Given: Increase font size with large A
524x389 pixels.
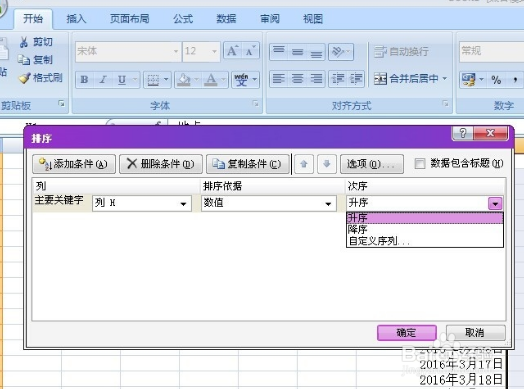Looking at the screenshot, I should (x=233, y=51).
